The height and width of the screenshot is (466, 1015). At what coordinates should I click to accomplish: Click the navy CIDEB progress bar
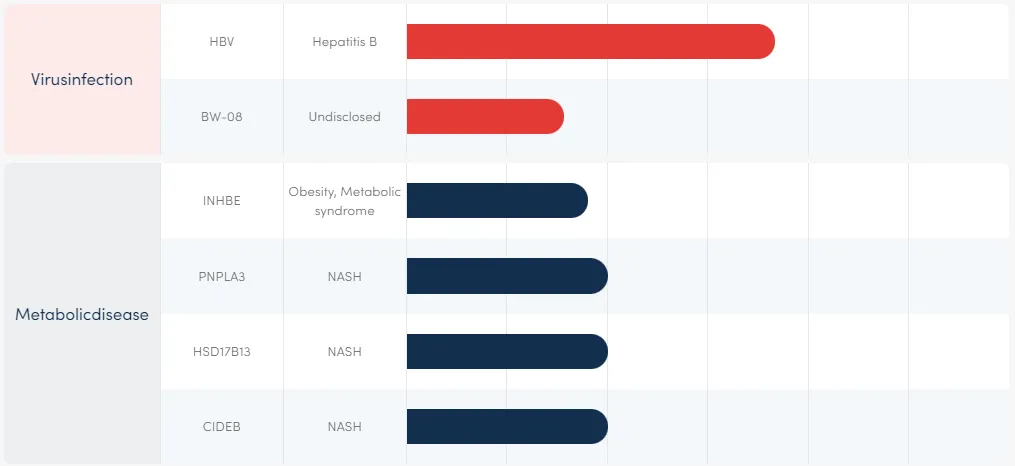507,427
